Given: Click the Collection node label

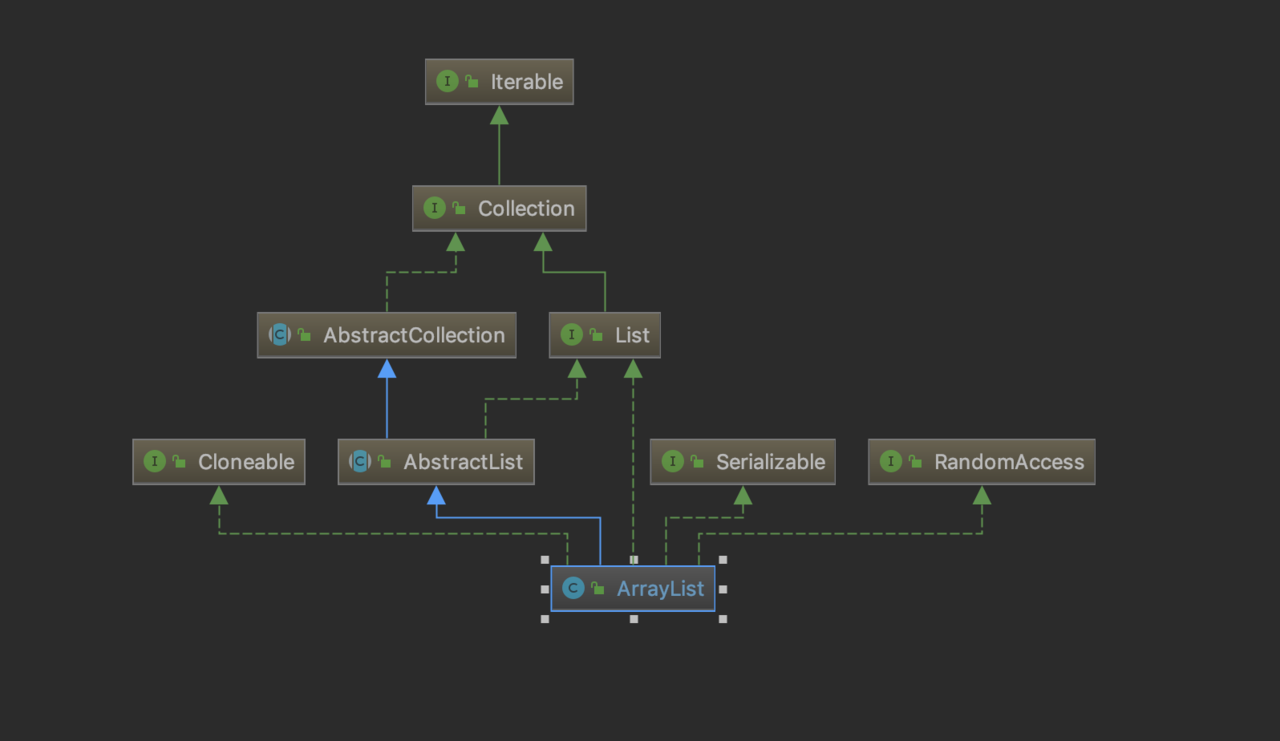Looking at the screenshot, I should coord(526,209).
